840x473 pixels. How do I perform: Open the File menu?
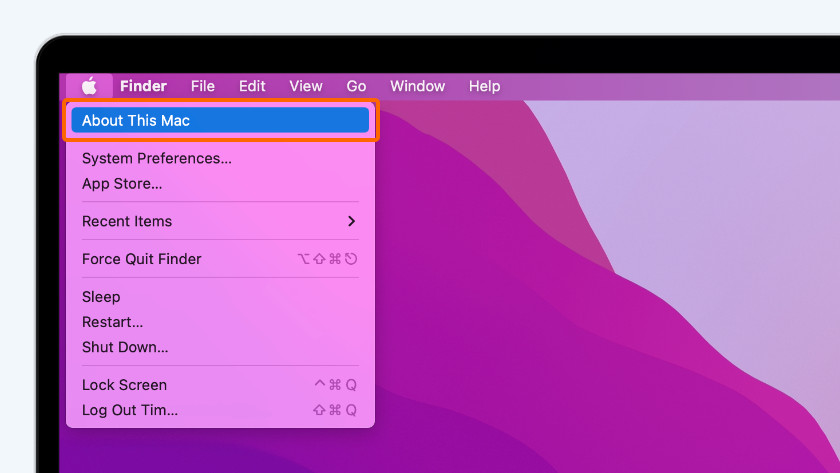(x=202, y=86)
